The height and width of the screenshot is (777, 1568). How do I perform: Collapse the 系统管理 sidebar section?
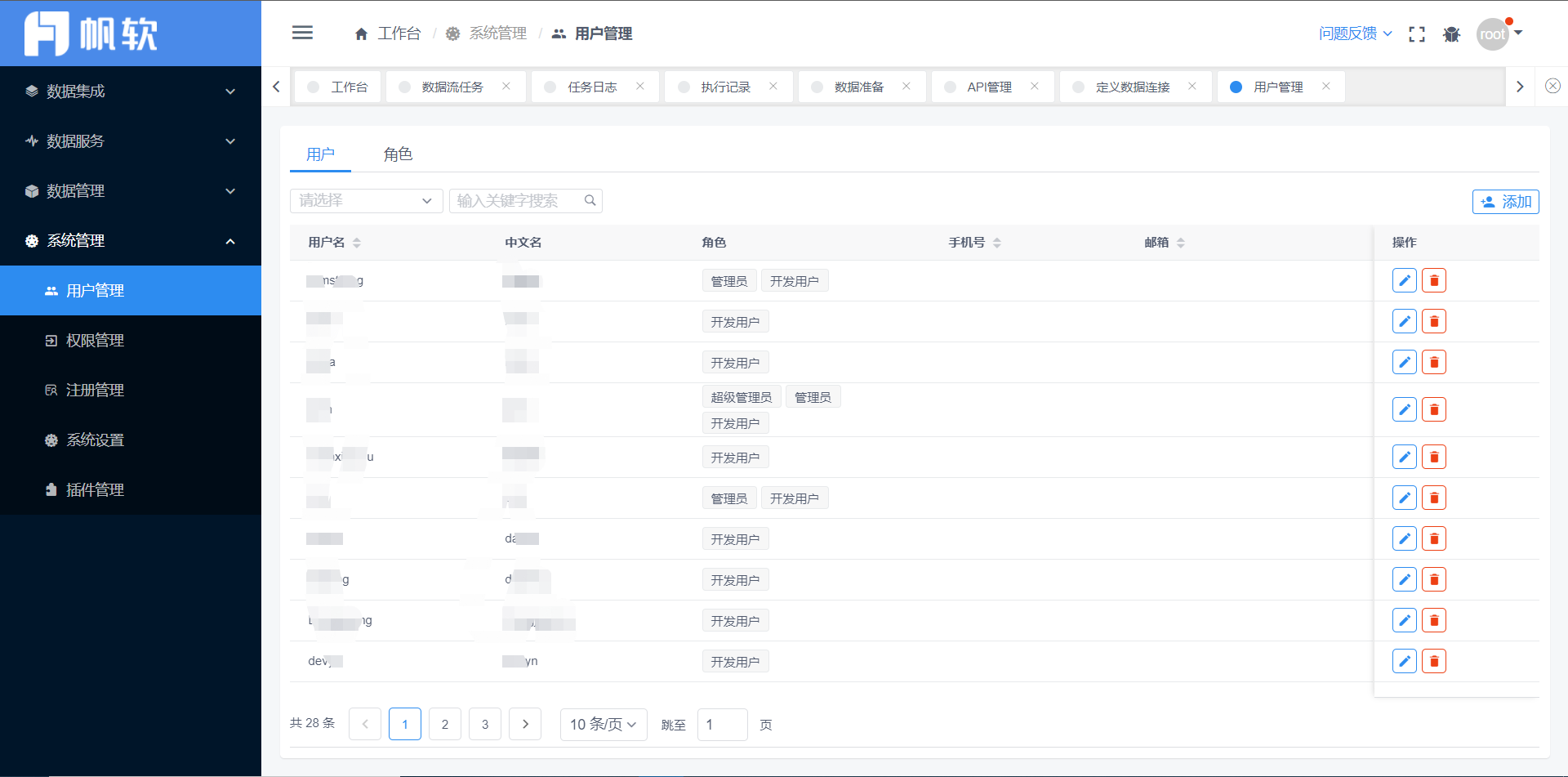coord(229,241)
